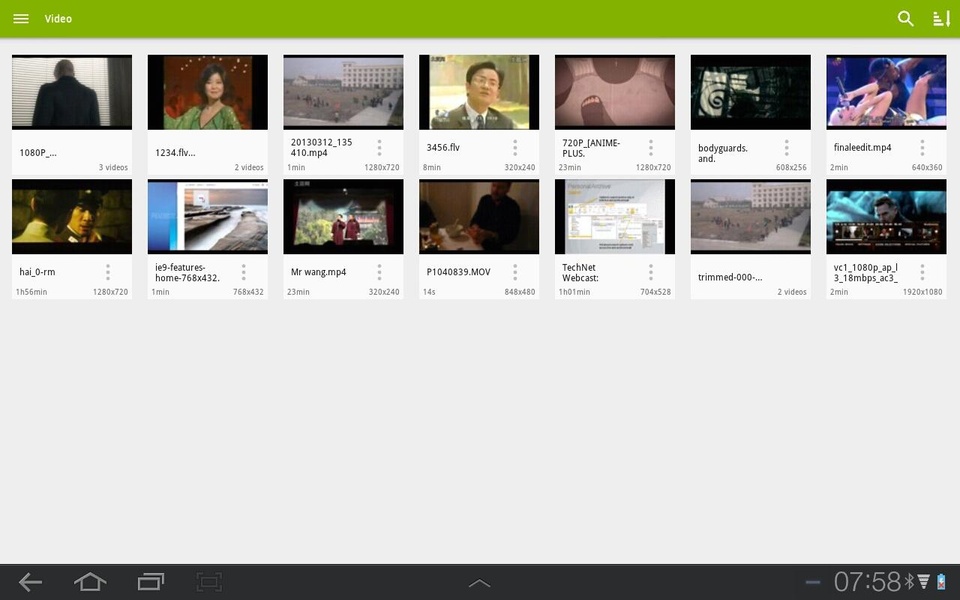Open options menu for bodyguards.and. video
Screen dimensions: 960x600
tap(787, 148)
